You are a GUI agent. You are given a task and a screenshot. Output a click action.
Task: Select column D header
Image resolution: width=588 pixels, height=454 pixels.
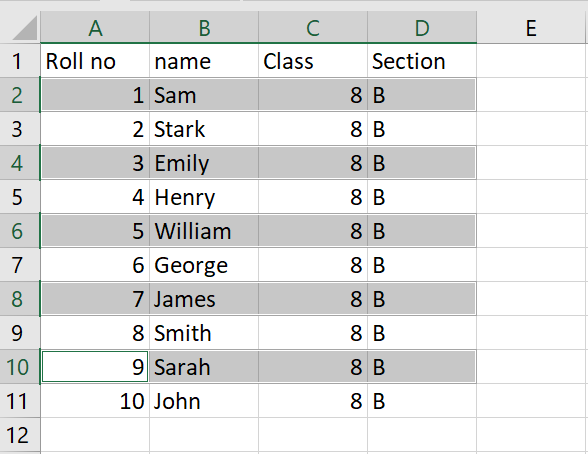(422, 28)
